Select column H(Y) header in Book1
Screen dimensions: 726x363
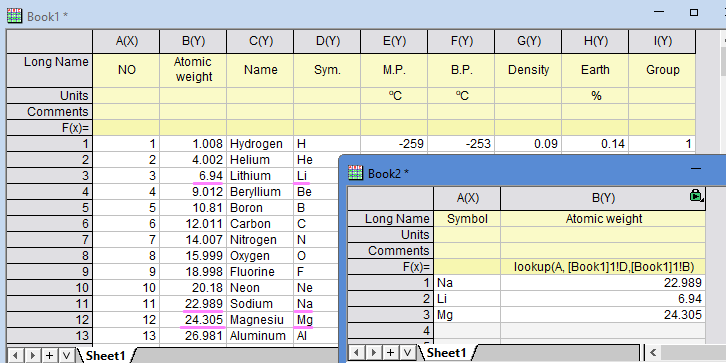(595, 42)
